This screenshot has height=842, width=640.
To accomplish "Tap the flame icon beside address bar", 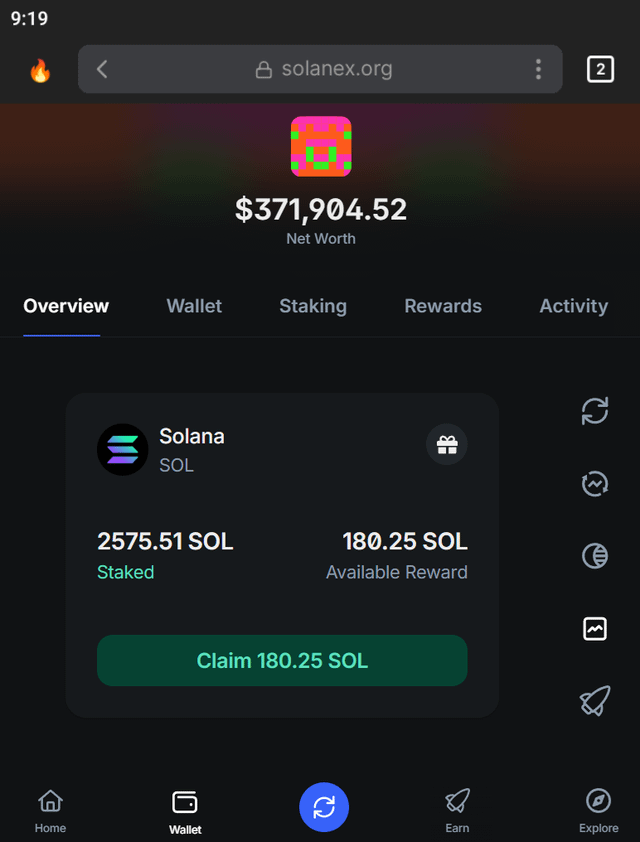I will point(40,70).
